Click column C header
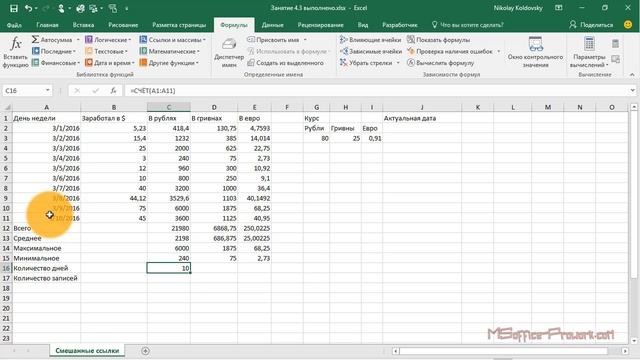Viewport: 640px width, 360px height. point(169,107)
